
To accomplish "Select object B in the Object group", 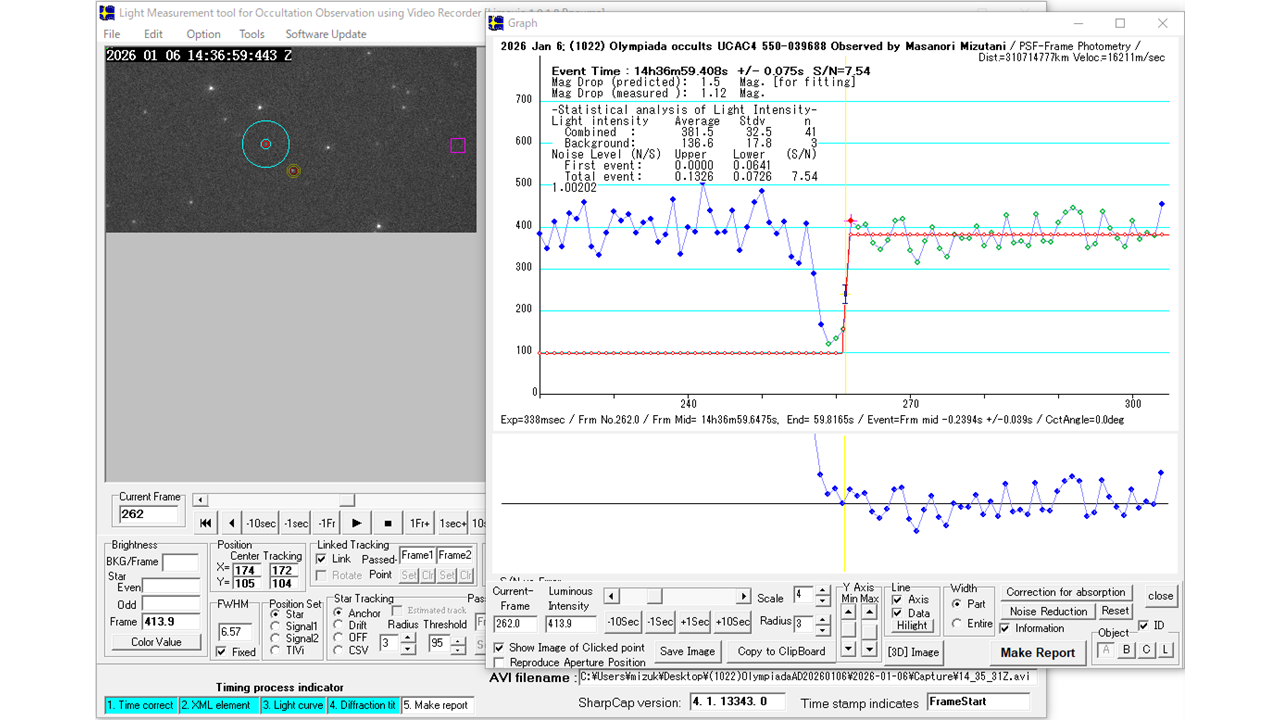I will pyautogui.click(x=1127, y=650).
